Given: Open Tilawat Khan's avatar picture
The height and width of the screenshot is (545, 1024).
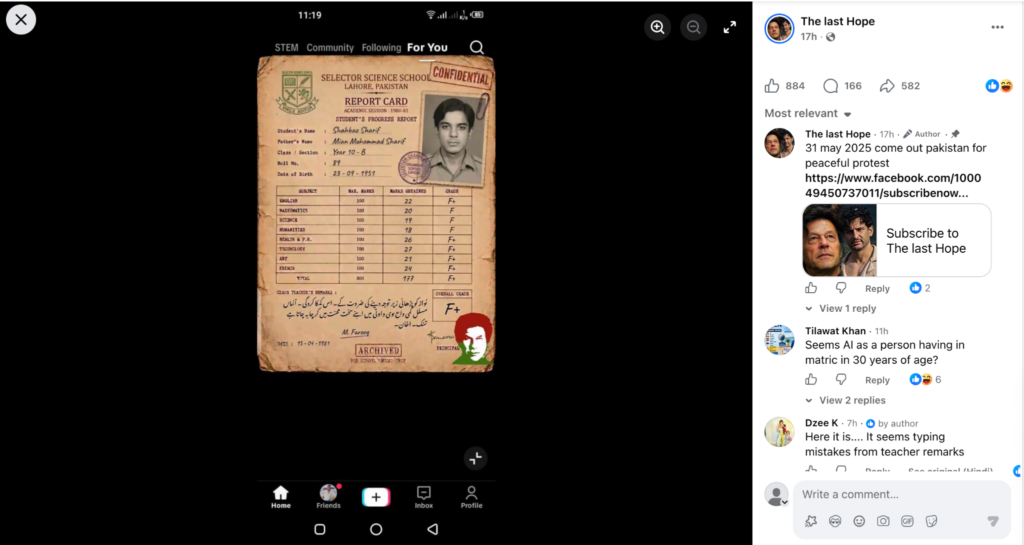Looking at the screenshot, I should coord(779,339).
